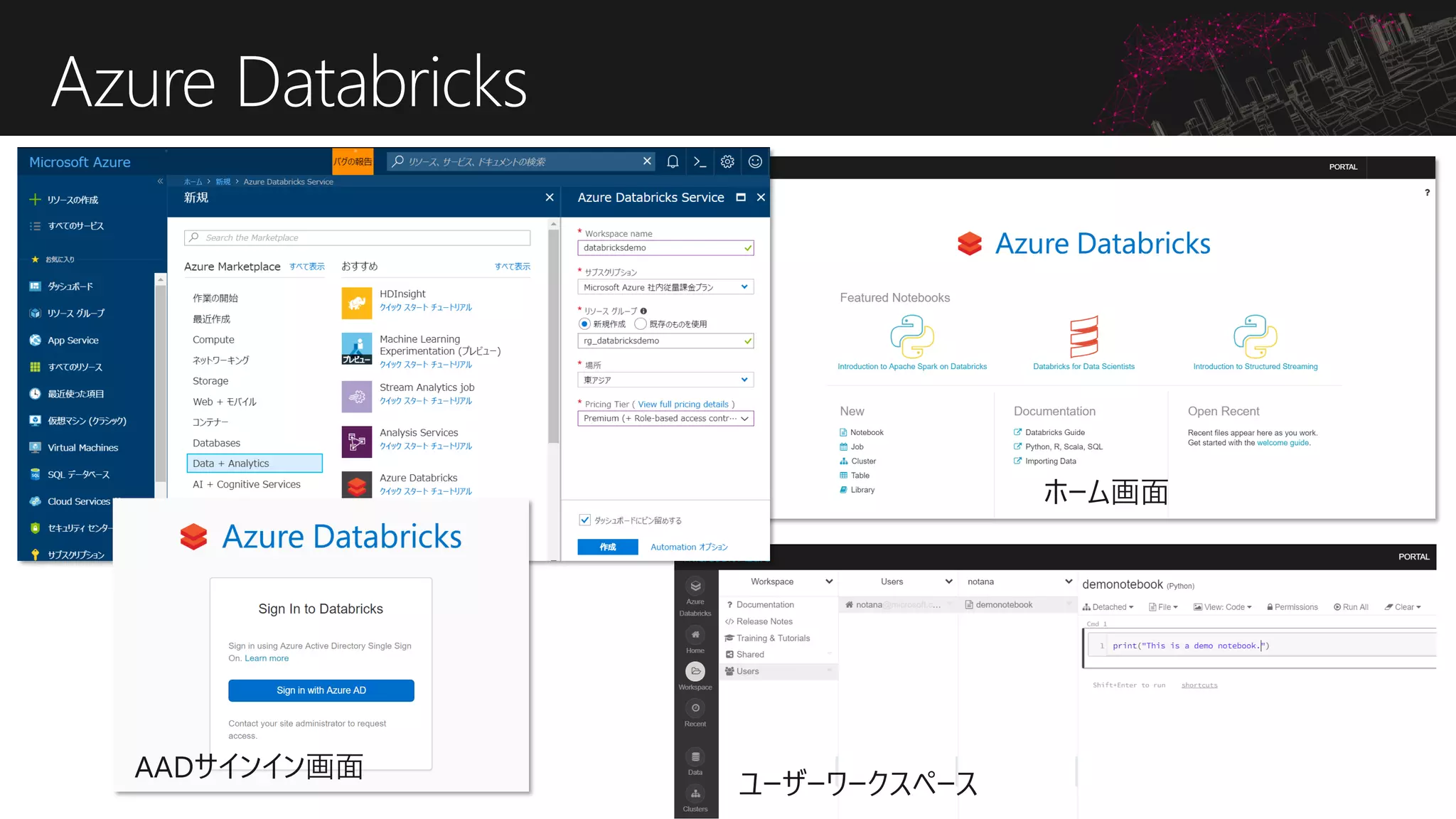
Task: Click the App Service sidebar icon
Action: (x=35, y=341)
